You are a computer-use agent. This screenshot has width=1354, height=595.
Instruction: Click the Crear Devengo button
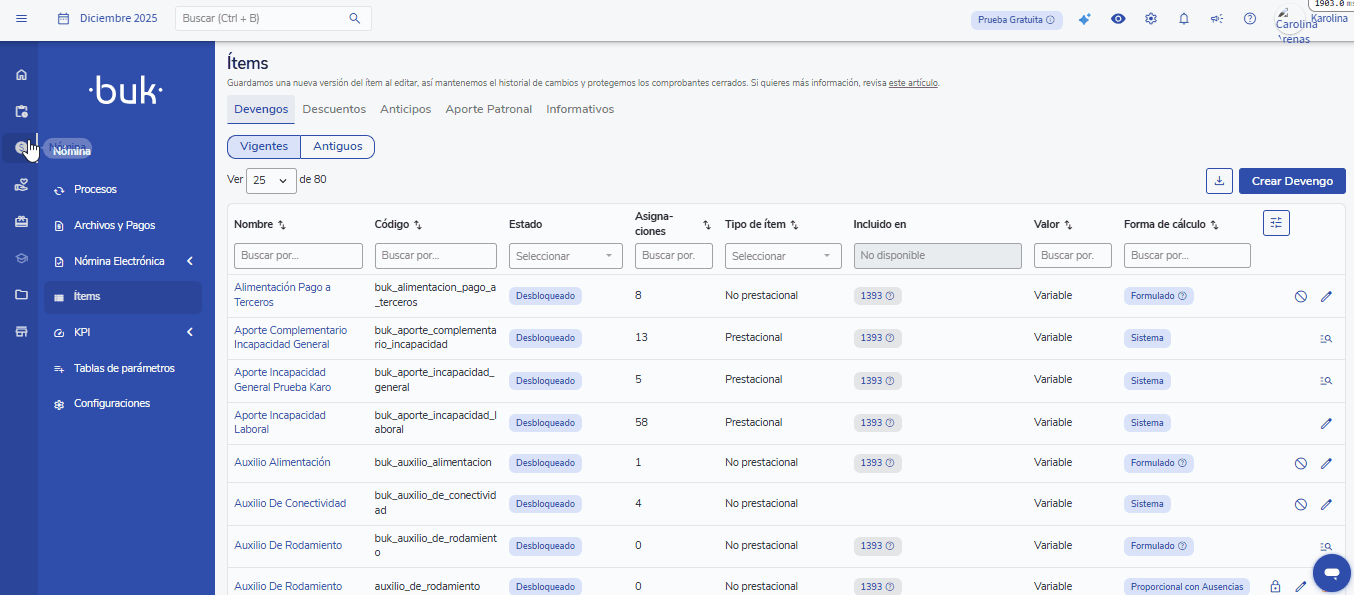(1292, 181)
